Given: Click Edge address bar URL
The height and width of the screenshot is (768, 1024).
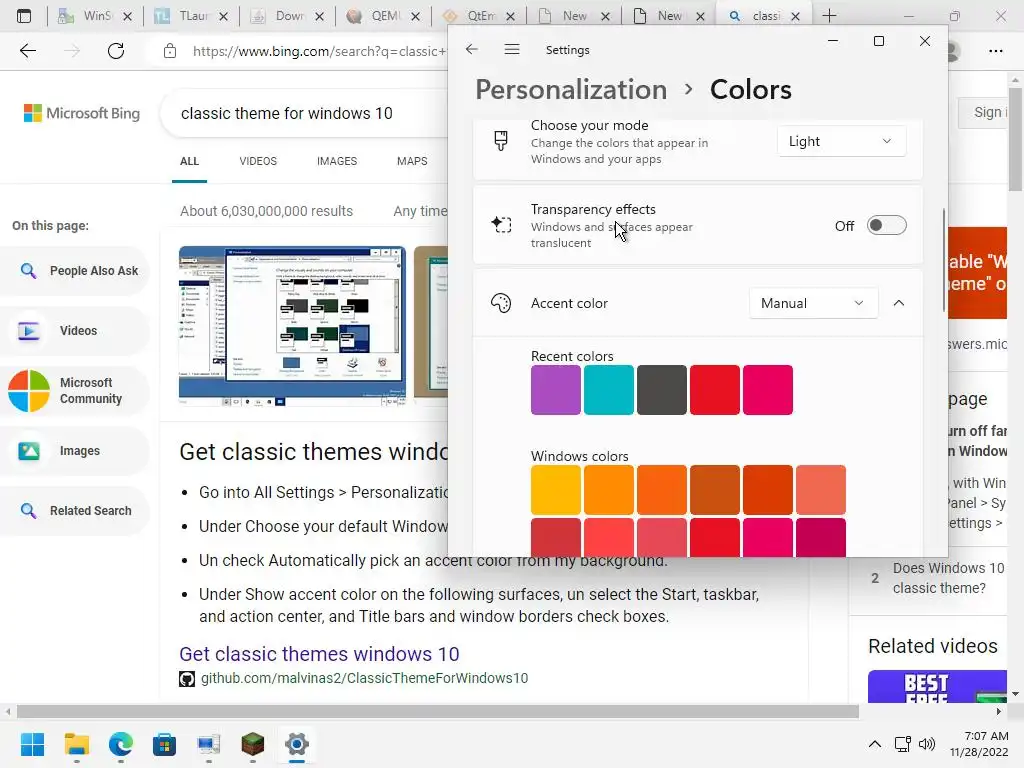Looking at the screenshot, I should [319, 51].
